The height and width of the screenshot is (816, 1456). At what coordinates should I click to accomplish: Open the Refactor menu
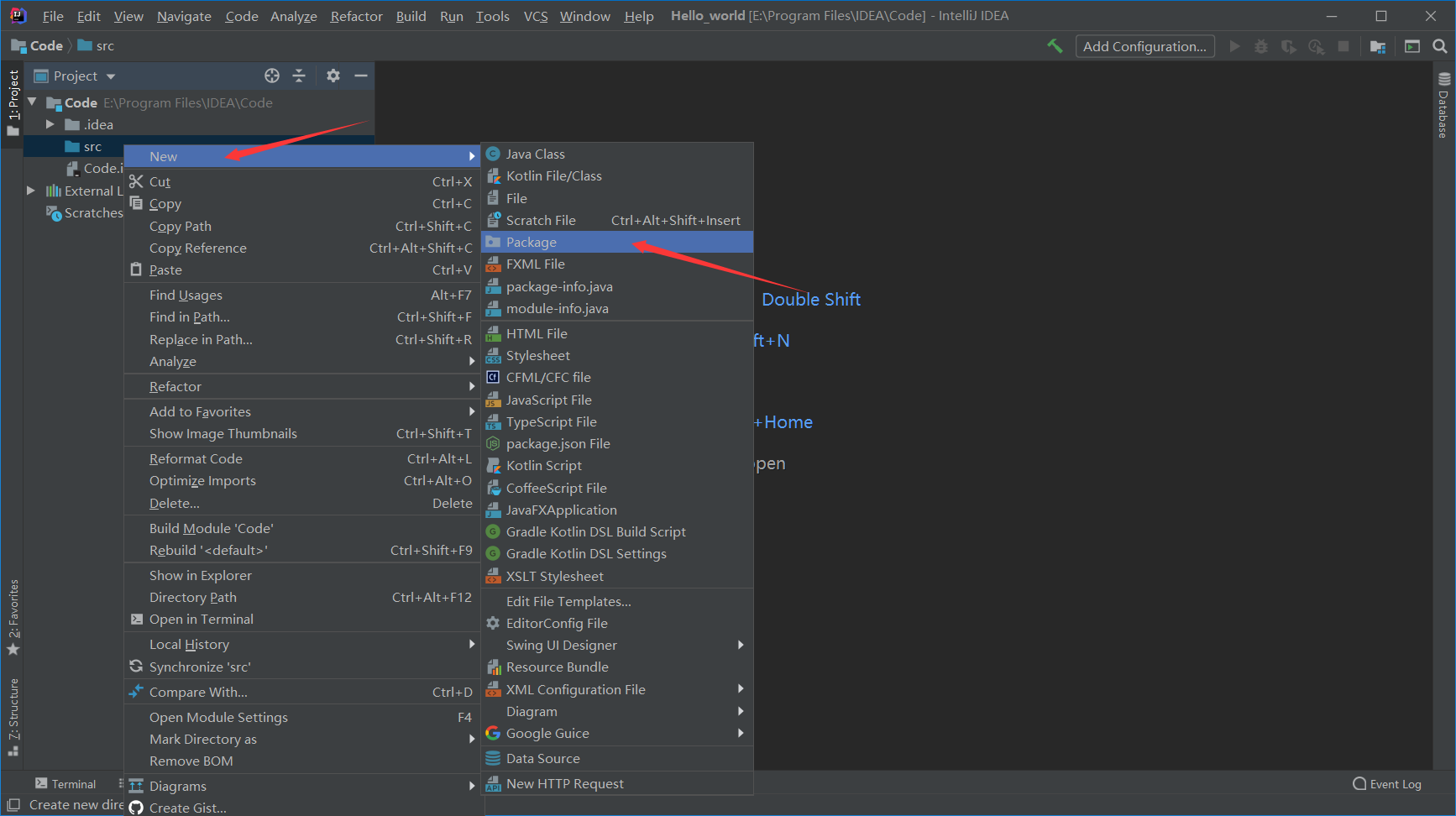(356, 15)
